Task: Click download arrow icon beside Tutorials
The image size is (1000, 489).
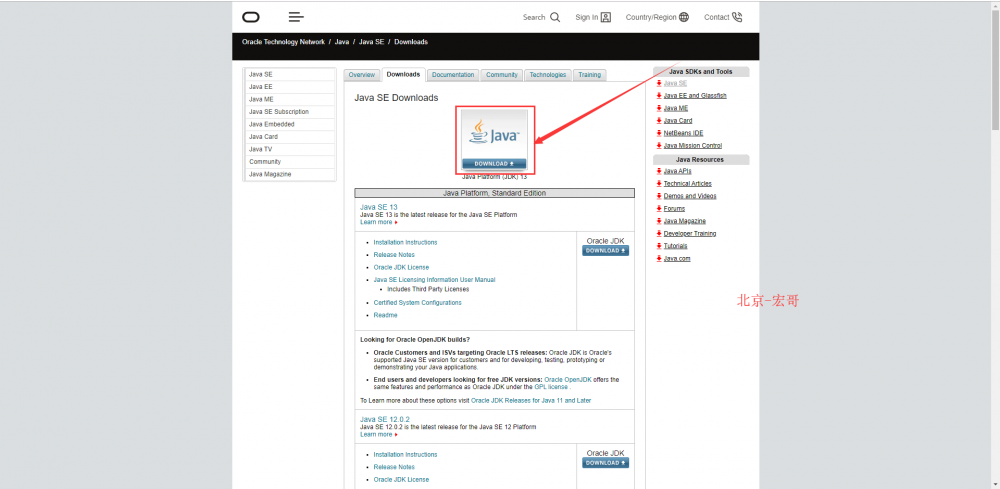Action: (x=659, y=246)
